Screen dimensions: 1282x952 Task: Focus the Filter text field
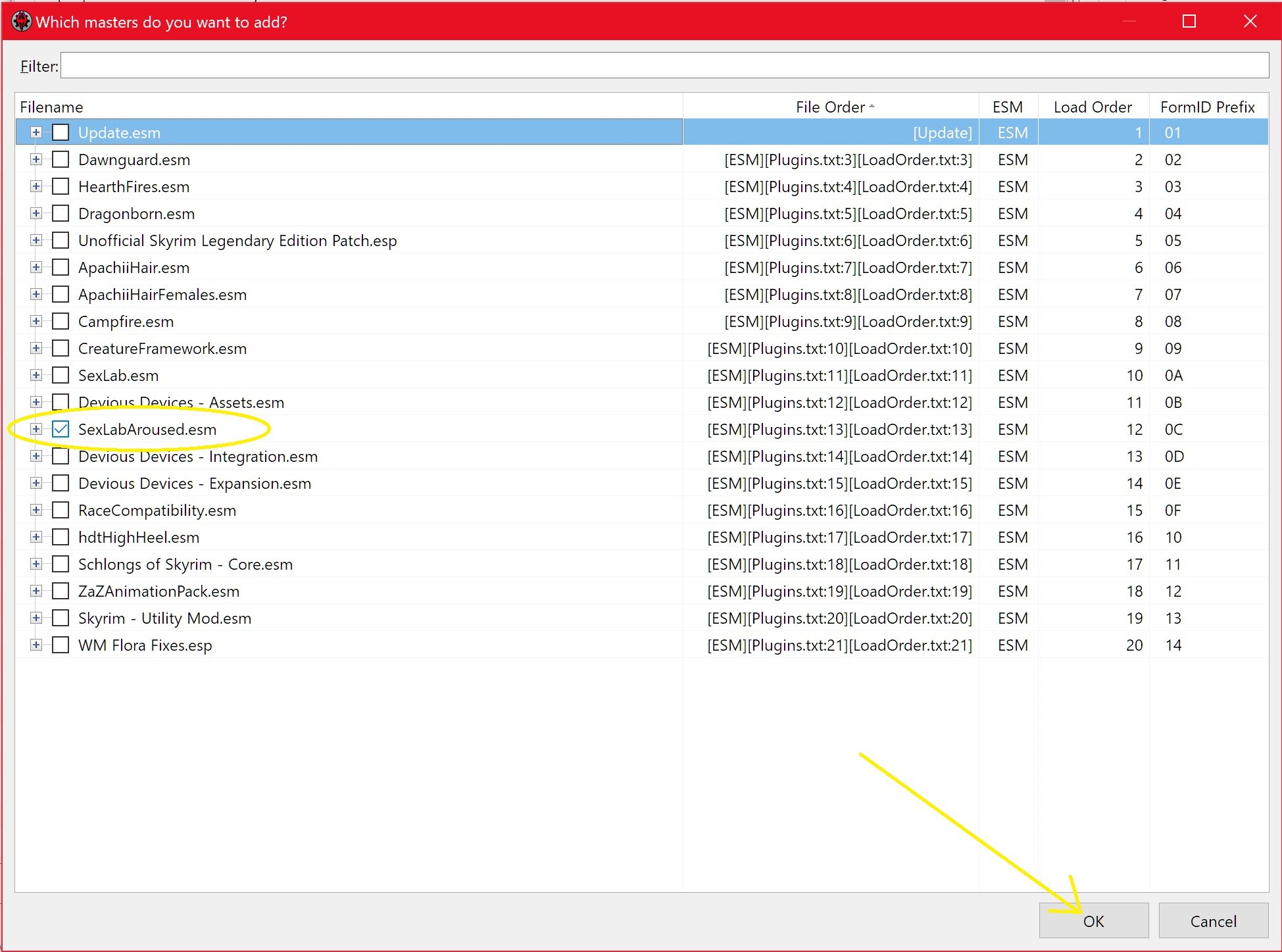click(x=664, y=65)
